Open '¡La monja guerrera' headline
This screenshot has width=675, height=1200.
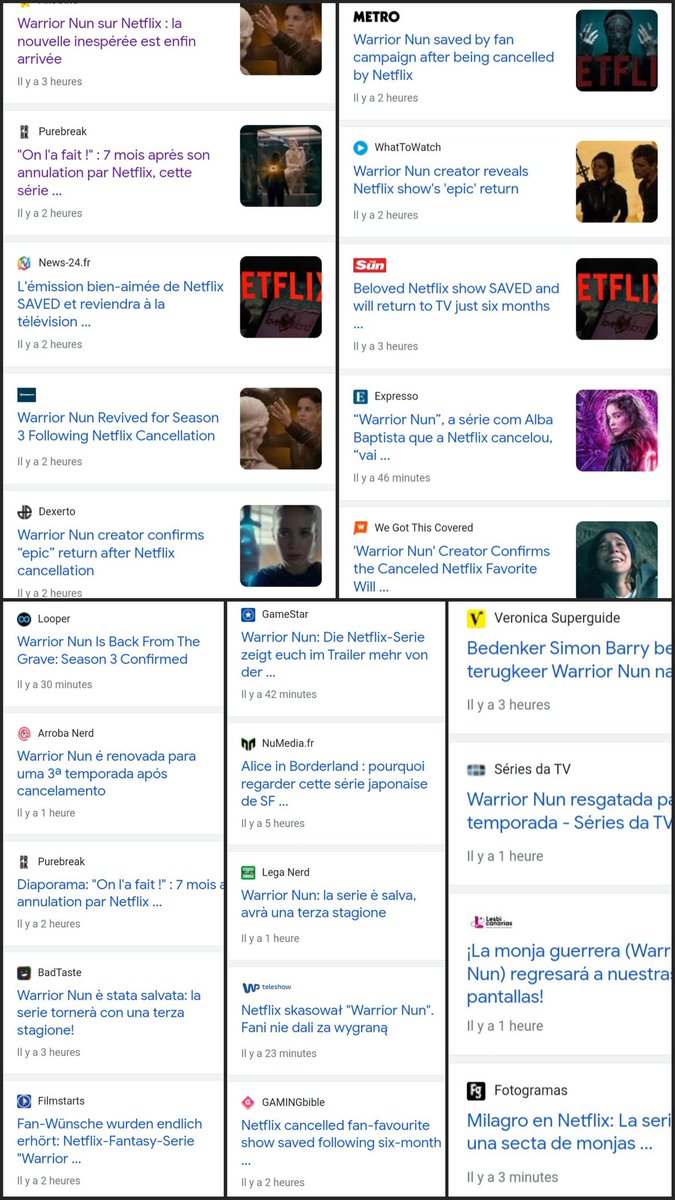click(569, 973)
